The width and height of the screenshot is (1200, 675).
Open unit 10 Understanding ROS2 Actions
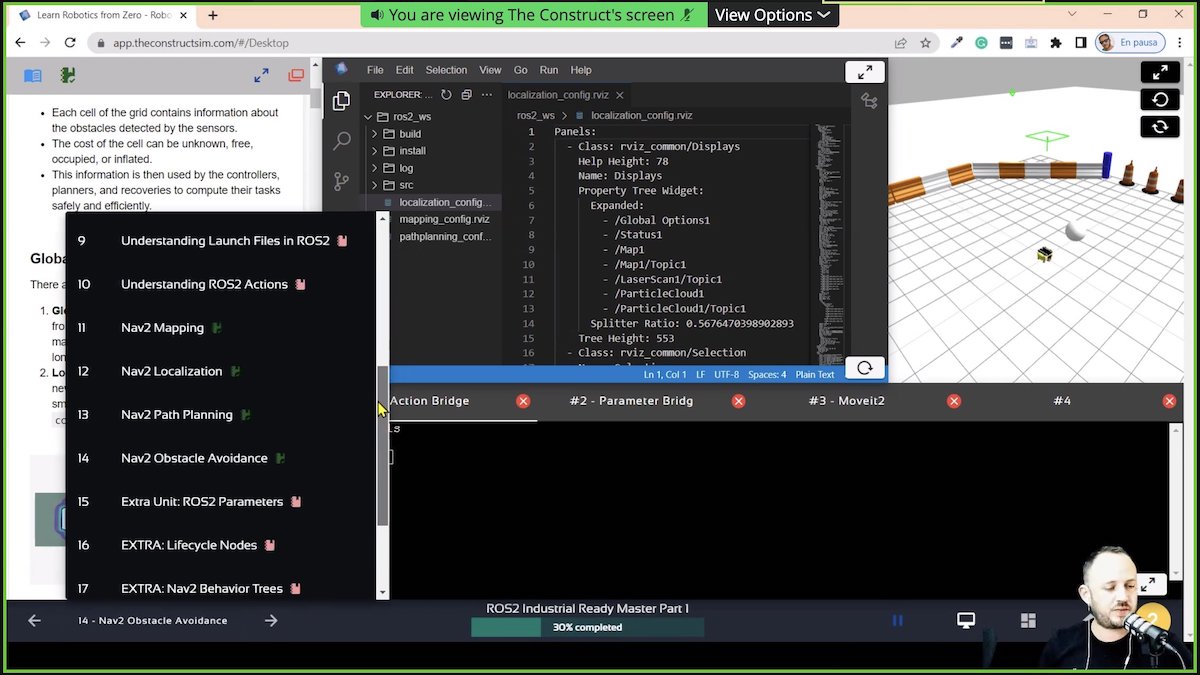(x=204, y=284)
